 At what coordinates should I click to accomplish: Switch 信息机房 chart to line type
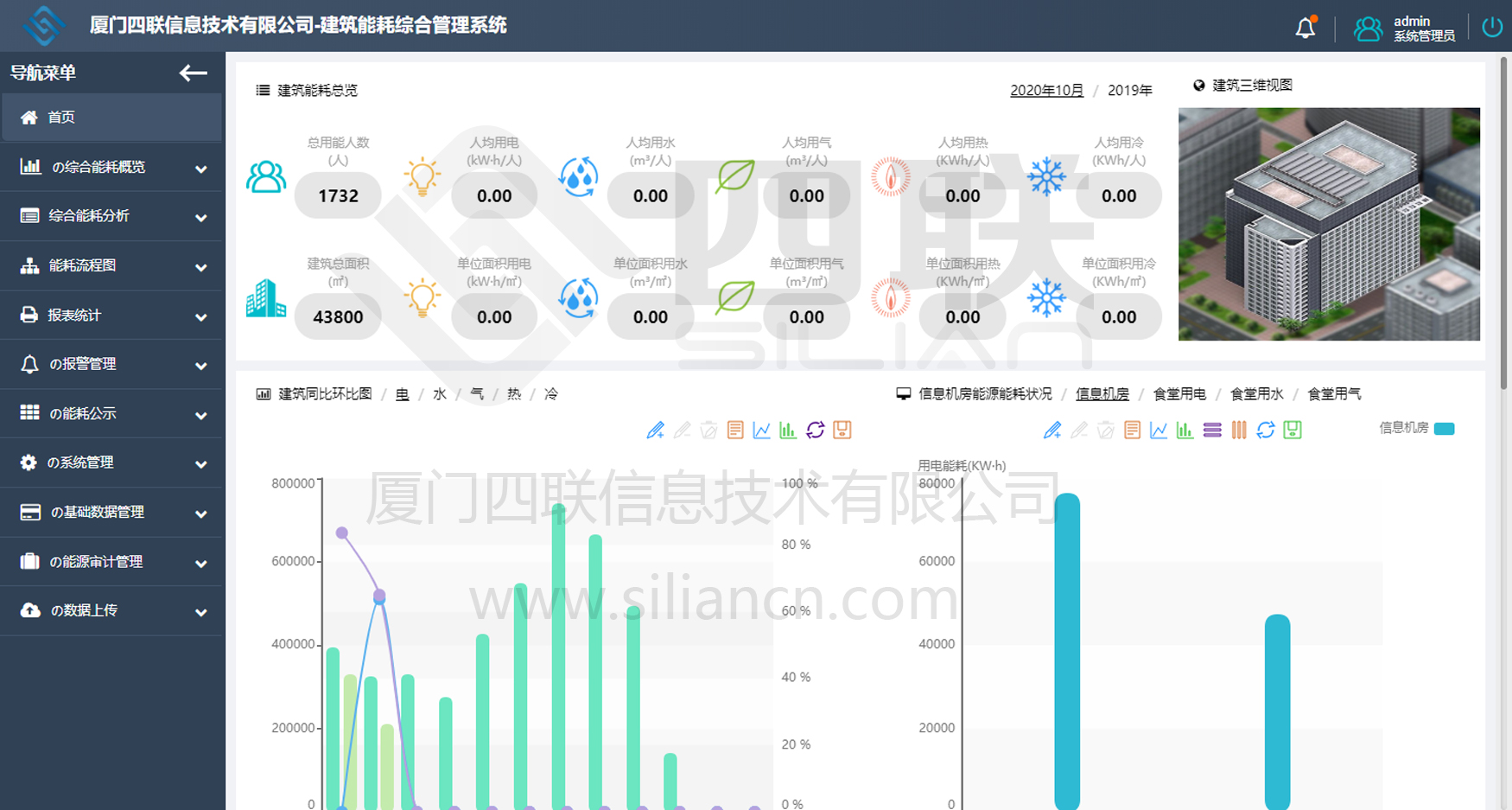(1159, 430)
